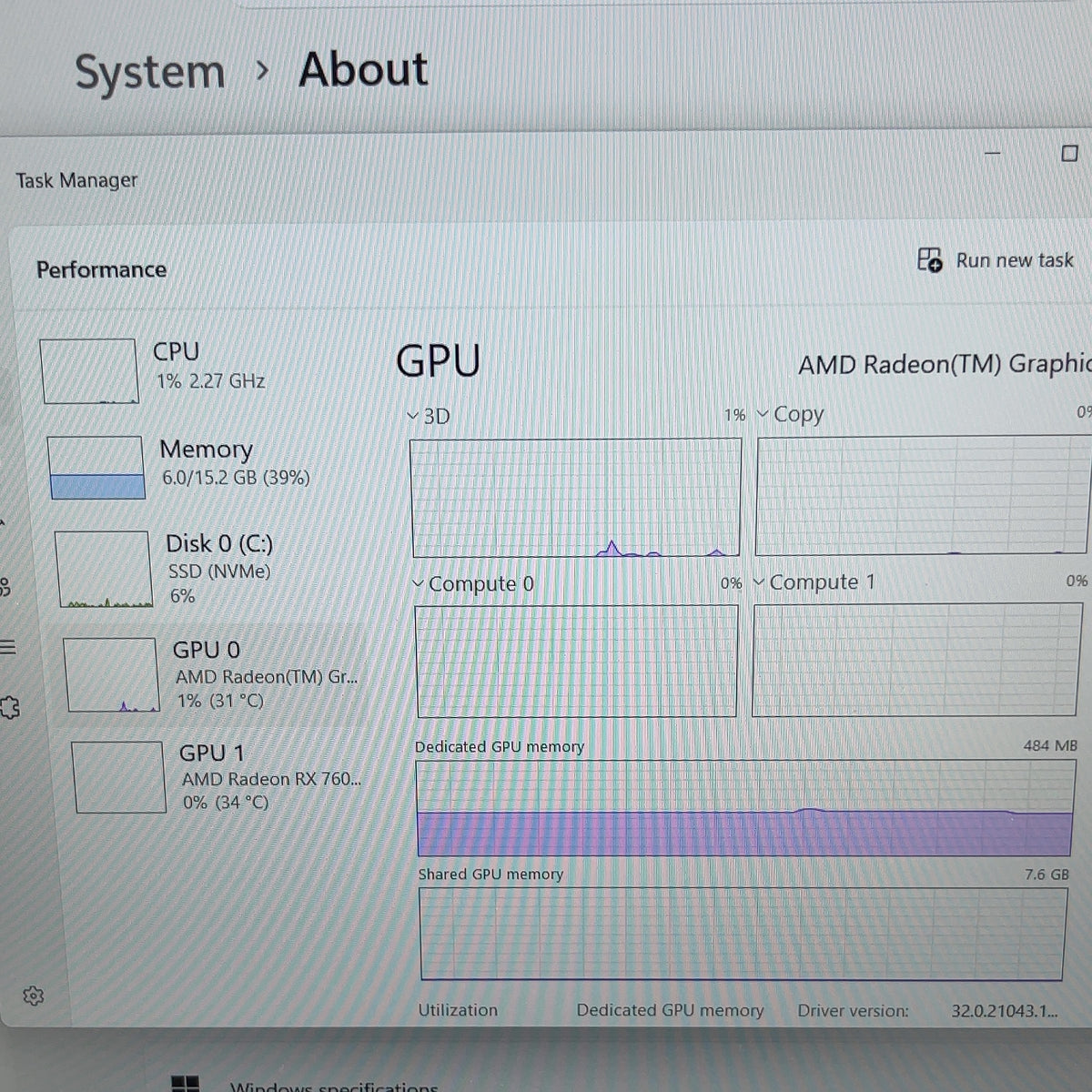Click the GPU 0 mini graph thumbnail
Viewport: 1092px width, 1092px height.
coord(111,674)
